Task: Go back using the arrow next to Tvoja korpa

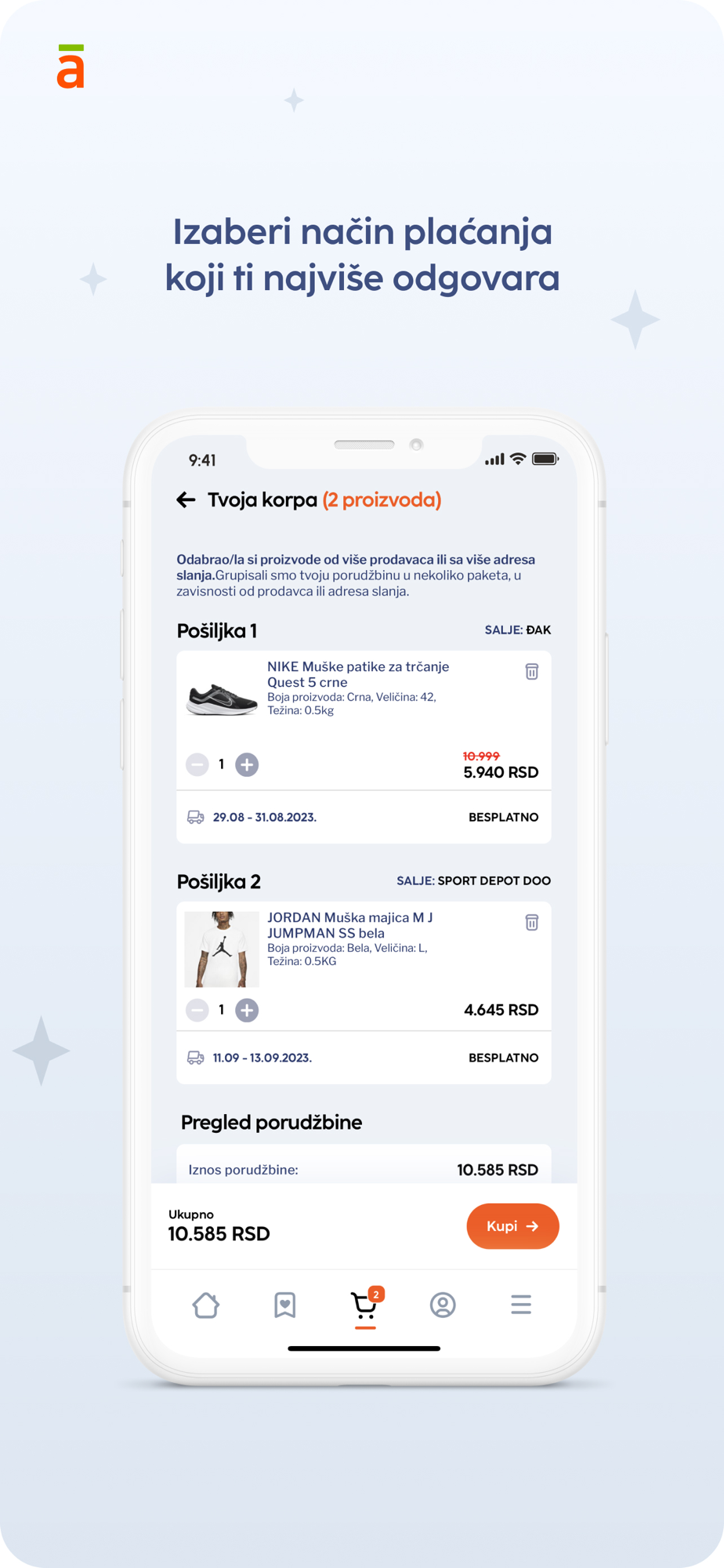Action: coord(186,500)
